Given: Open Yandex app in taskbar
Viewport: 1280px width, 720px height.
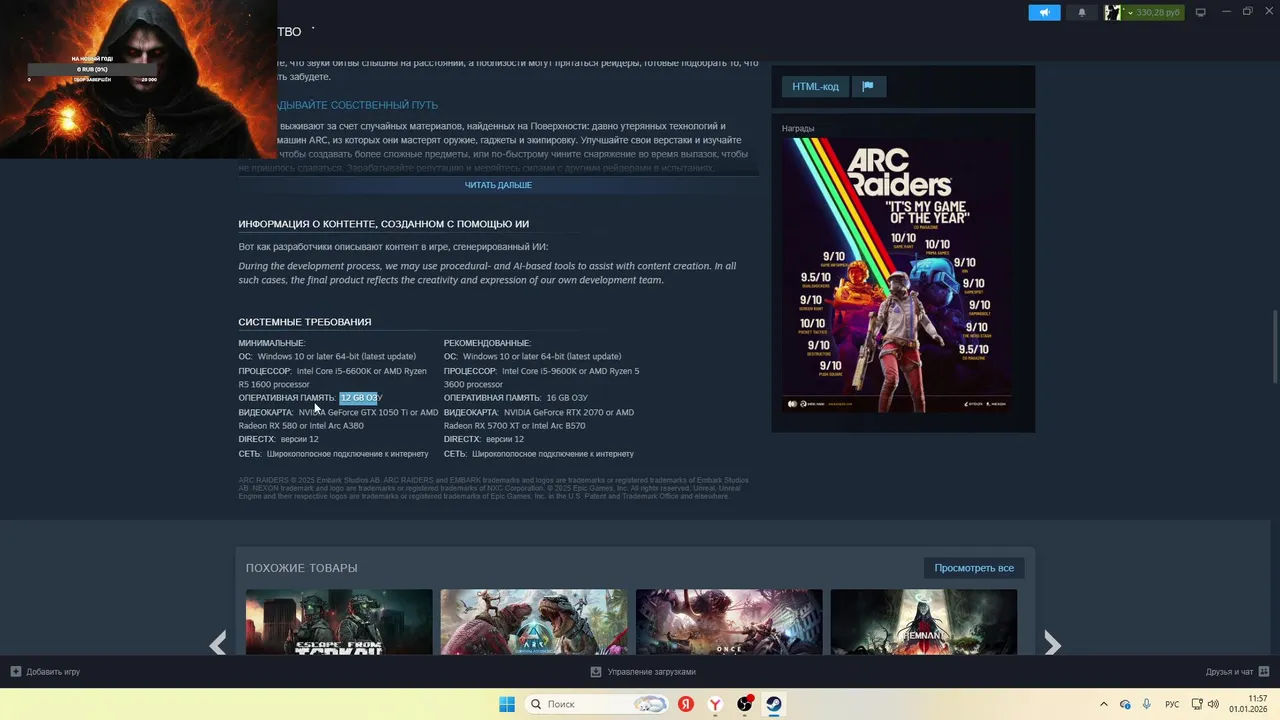Looking at the screenshot, I should (686, 704).
